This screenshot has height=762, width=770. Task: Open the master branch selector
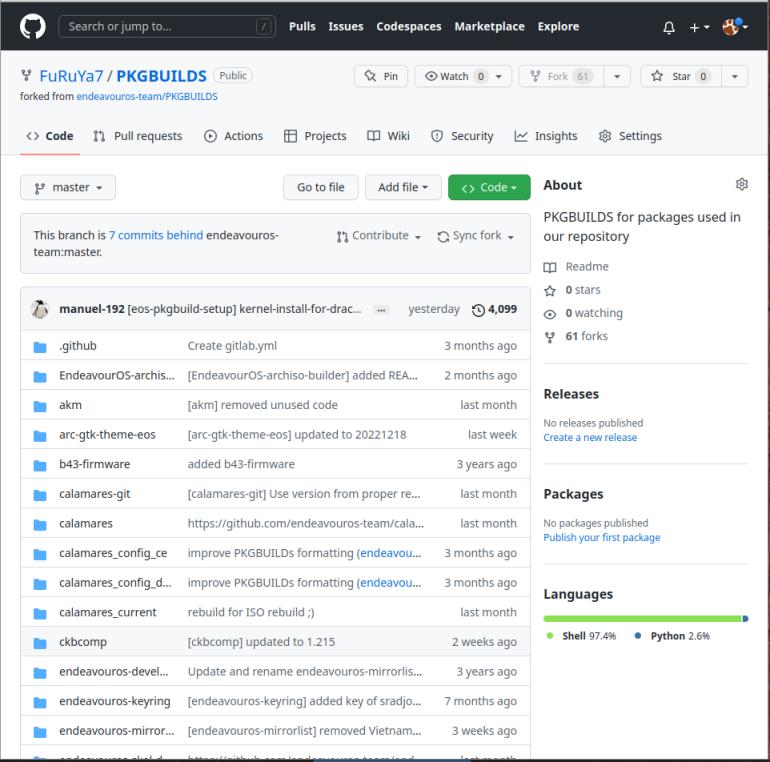[68, 188]
